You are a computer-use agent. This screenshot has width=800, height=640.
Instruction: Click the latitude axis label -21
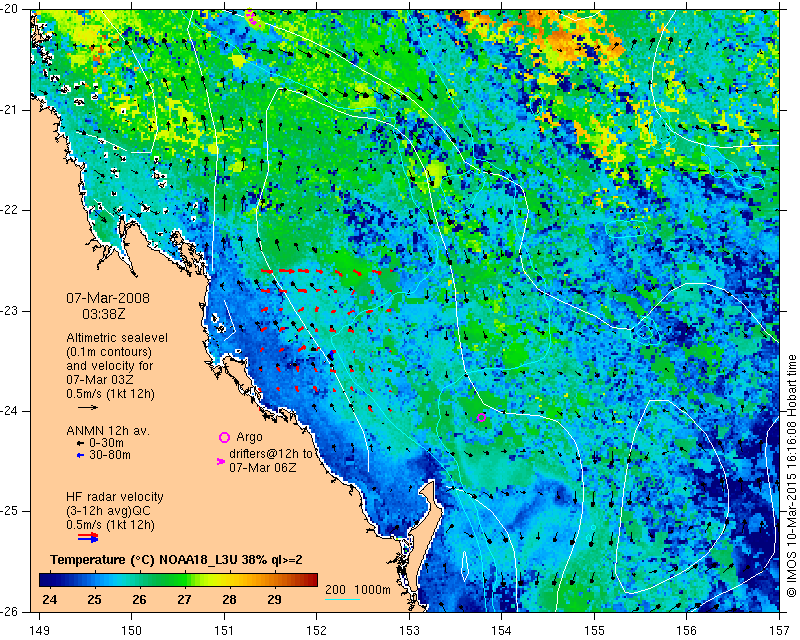pyautogui.click(x=9, y=110)
